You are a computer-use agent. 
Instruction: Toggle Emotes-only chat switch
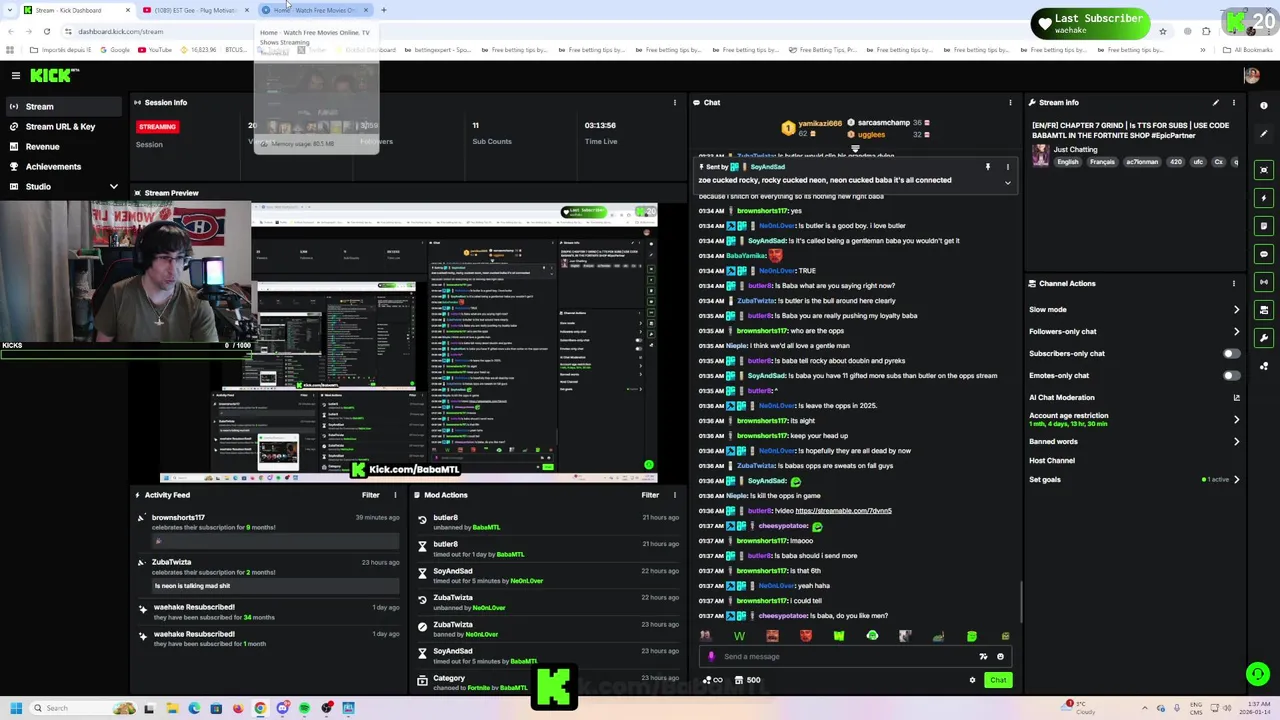click(x=1231, y=376)
